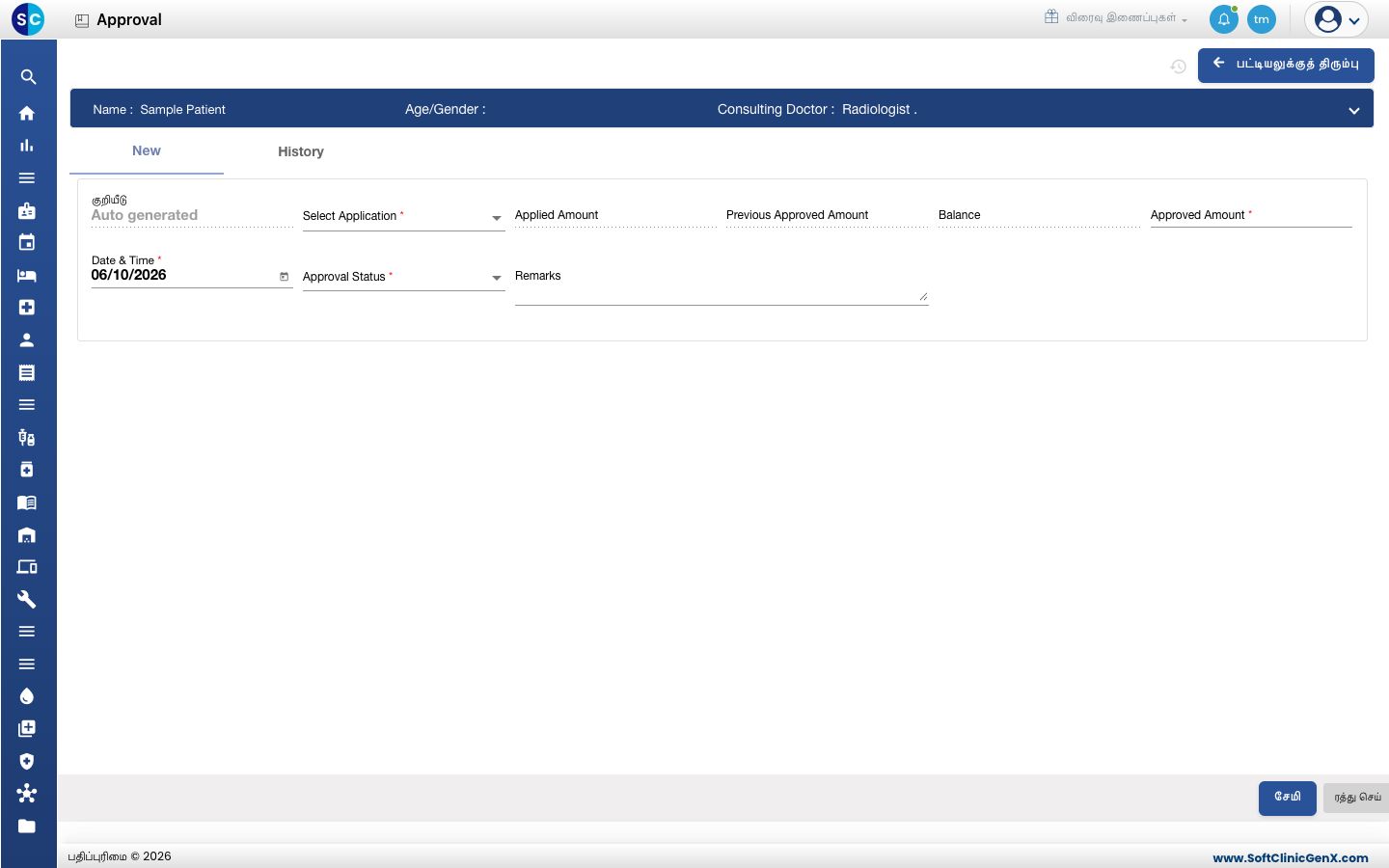Open the notification bell icon
The width and height of the screenshot is (1389, 868).
click(1224, 19)
